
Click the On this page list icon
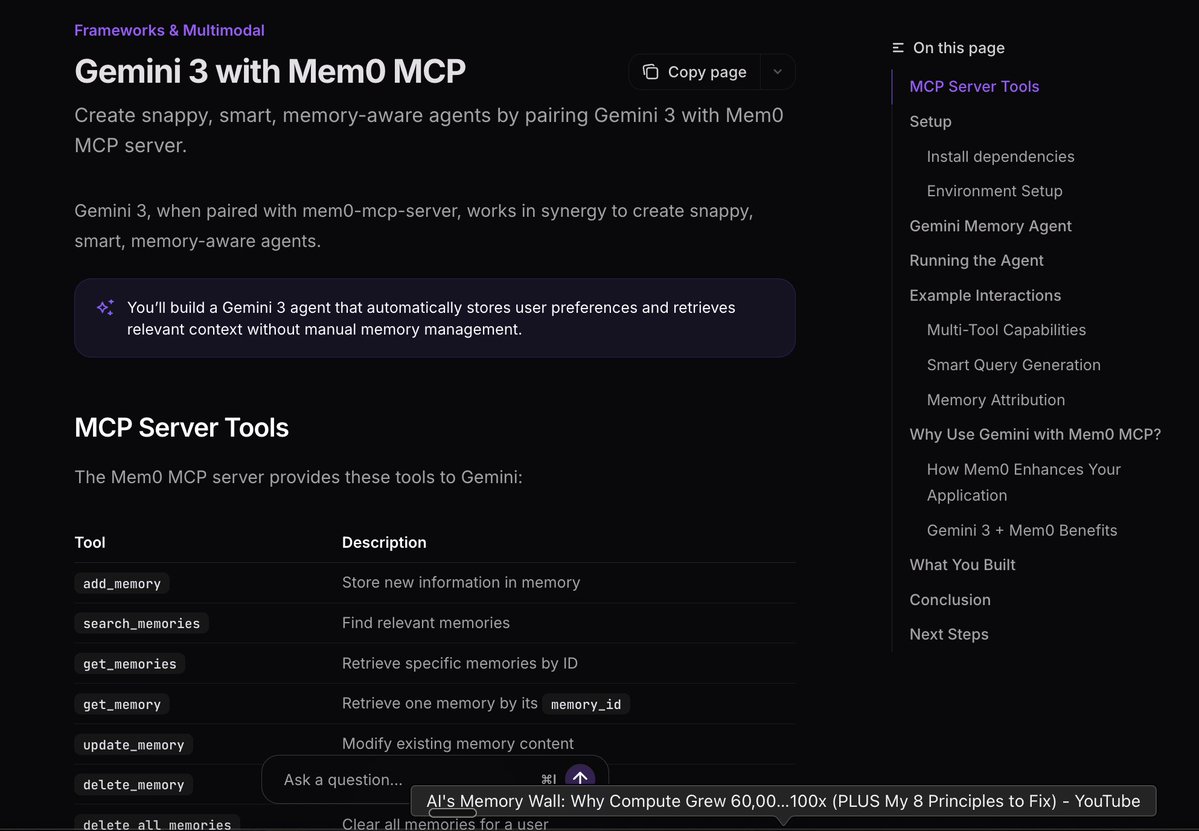click(x=898, y=47)
